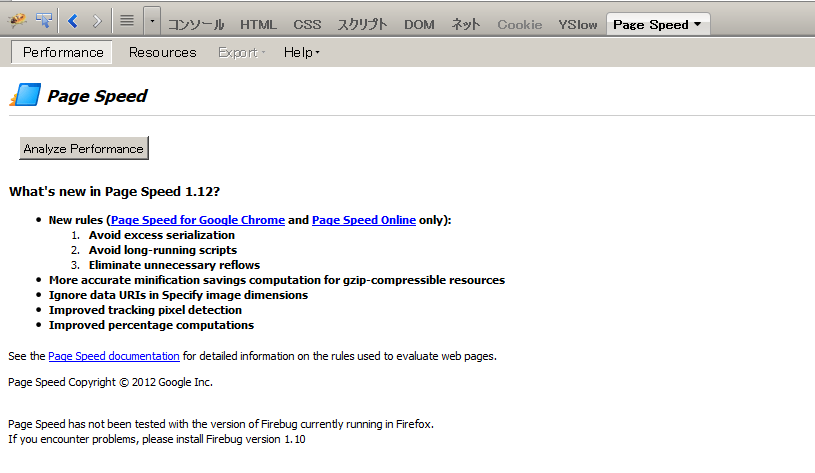Activate the inspect element pointer tool
This screenshot has width=815, height=473.
click(x=44, y=20)
